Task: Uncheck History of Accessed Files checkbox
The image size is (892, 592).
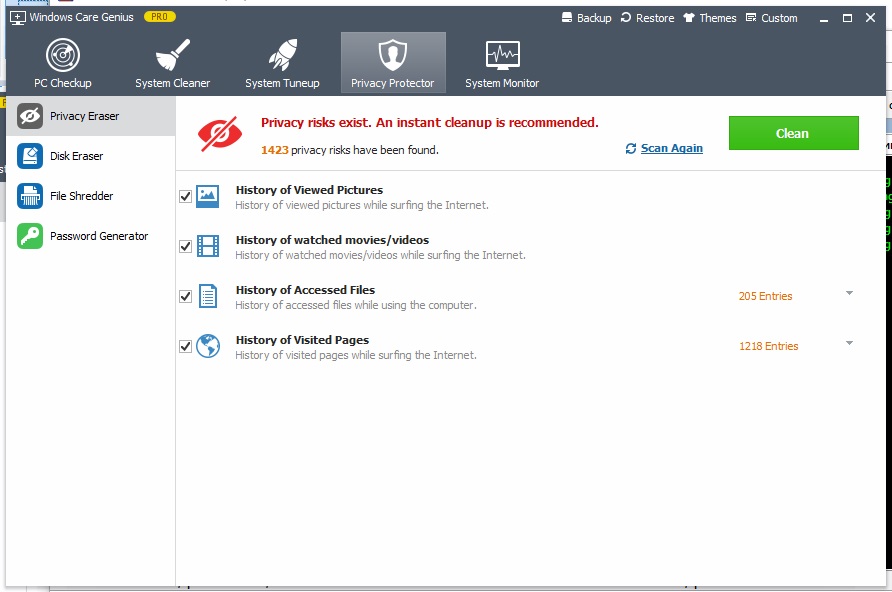Action: coord(185,296)
